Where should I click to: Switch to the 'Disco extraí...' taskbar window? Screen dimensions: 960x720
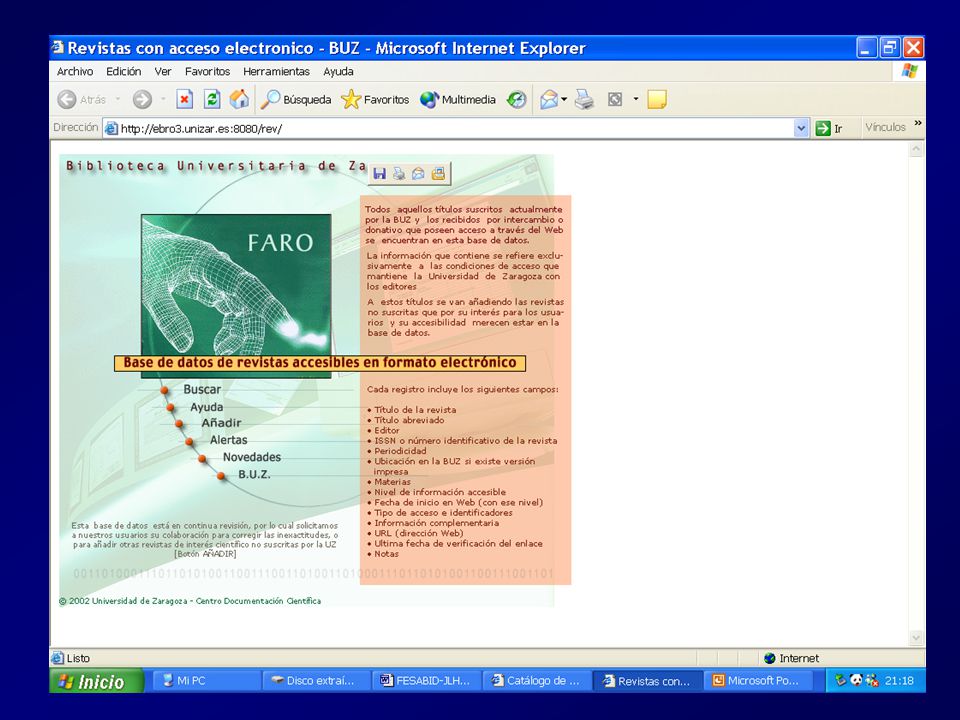tap(318, 681)
